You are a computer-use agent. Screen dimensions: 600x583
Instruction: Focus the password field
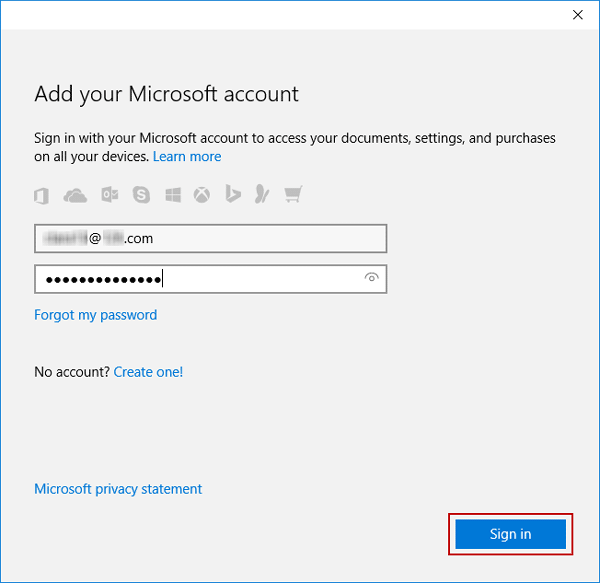tap(210, 279)
